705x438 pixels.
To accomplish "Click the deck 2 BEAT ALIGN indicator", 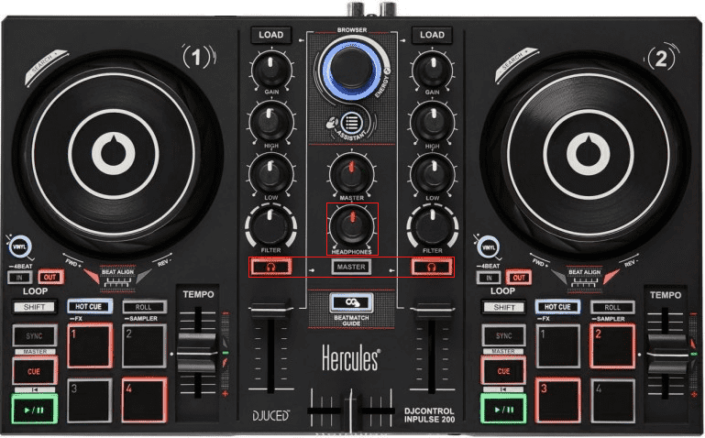I will click(584, 278).
